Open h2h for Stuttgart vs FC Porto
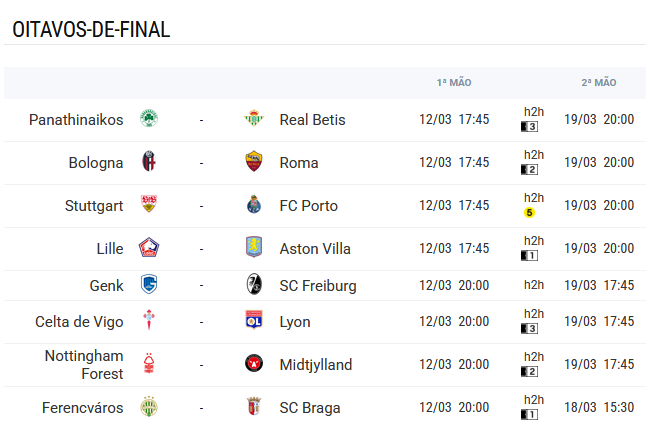The width and height of the screenshot is (646, 427). pos(533,198)
